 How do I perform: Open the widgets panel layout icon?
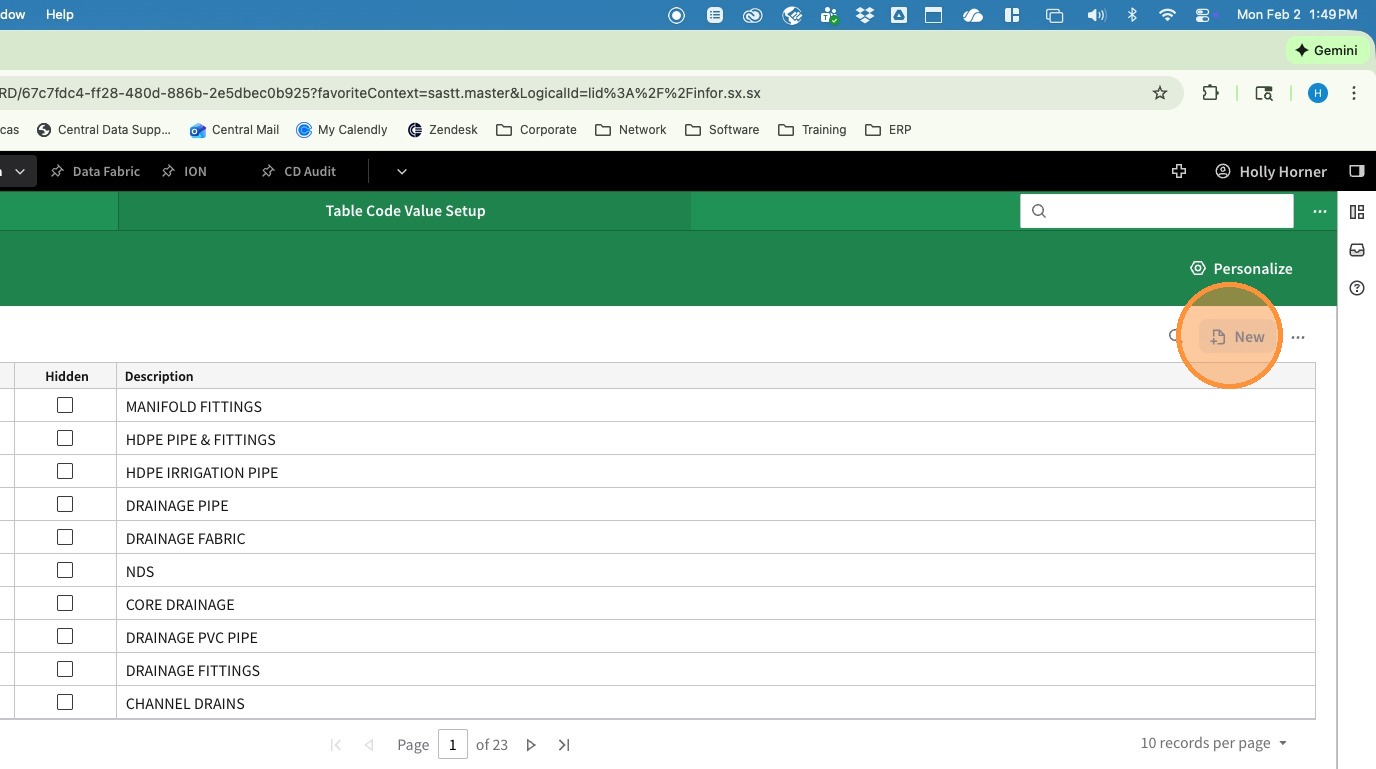(x=1357, y=212)
